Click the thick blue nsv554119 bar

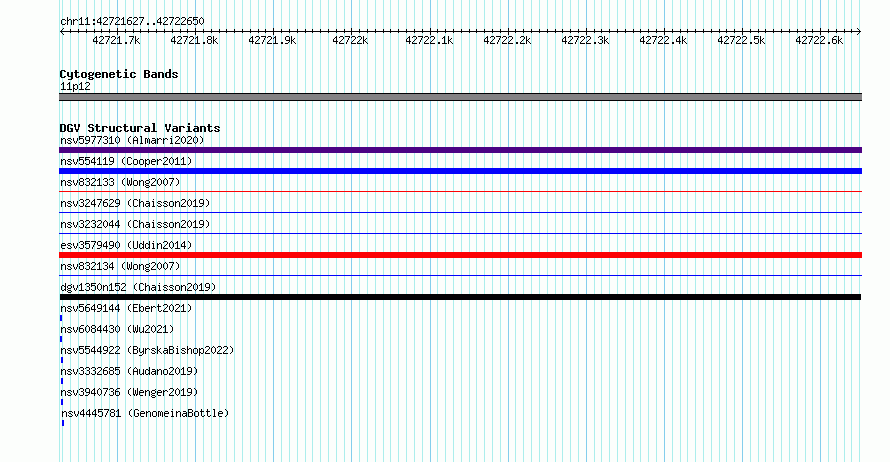click(460, 171)
